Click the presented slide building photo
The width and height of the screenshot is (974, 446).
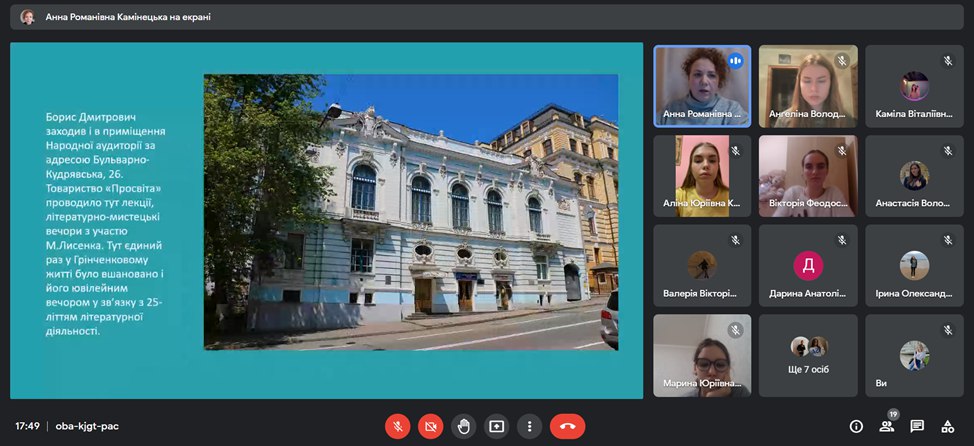[410, 212]
